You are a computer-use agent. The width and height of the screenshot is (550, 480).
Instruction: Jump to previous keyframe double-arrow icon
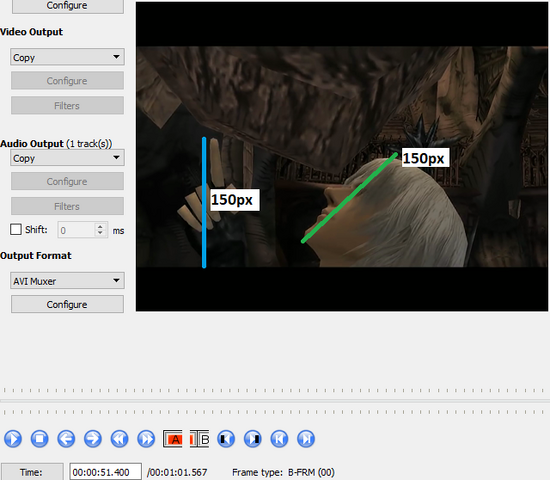120,439
